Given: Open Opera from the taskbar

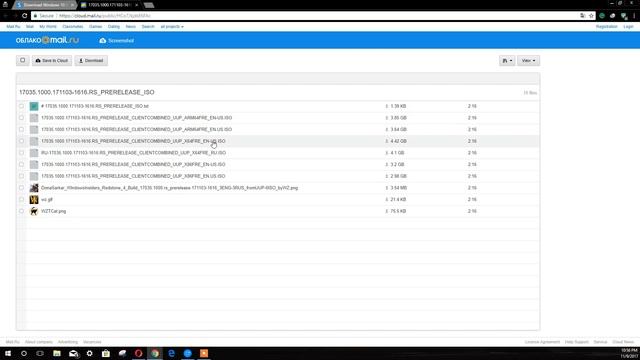Looking at the screenshot, I should coord(138,353).
